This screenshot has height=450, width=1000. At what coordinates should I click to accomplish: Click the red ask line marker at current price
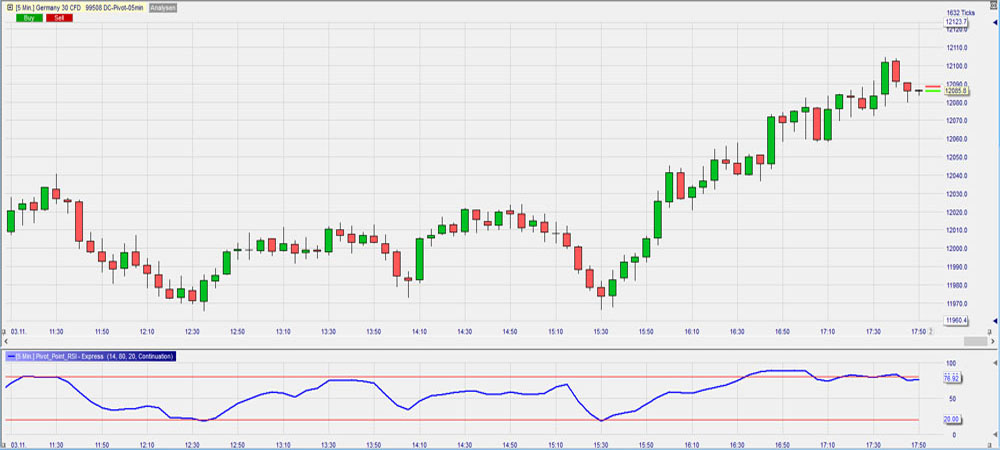[933, 88]
